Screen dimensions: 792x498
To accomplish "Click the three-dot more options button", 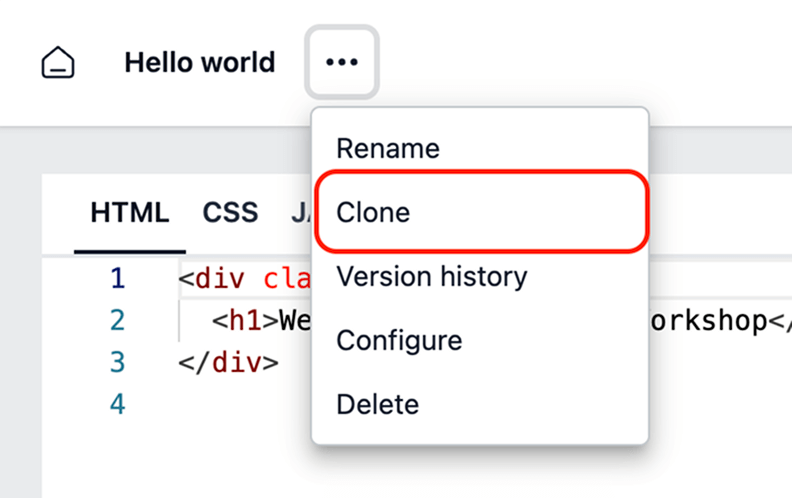I will [341, 62].
